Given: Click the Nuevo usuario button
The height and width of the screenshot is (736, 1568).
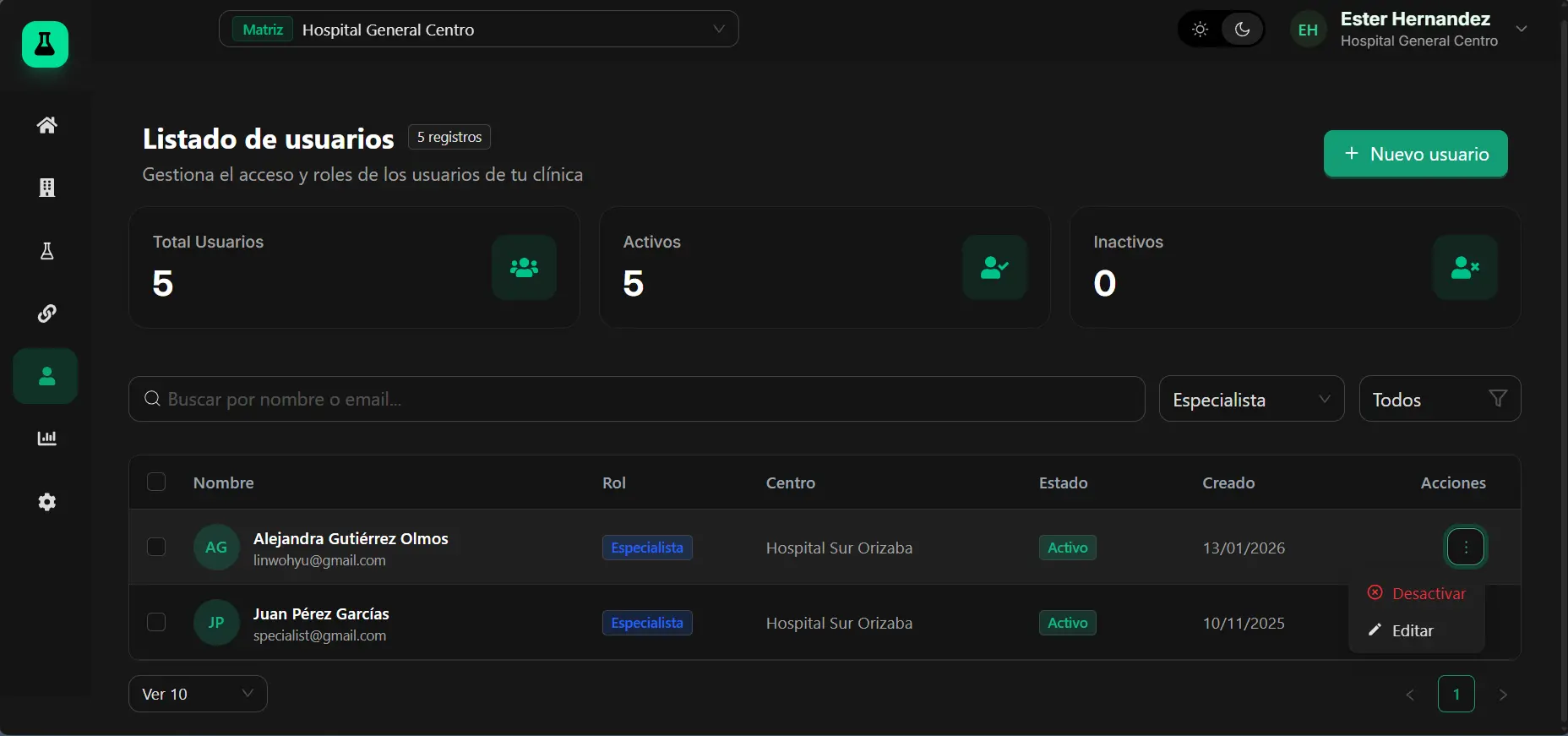Looking at the screenshot, I should pyautogui.click(x=1415, y=154).
